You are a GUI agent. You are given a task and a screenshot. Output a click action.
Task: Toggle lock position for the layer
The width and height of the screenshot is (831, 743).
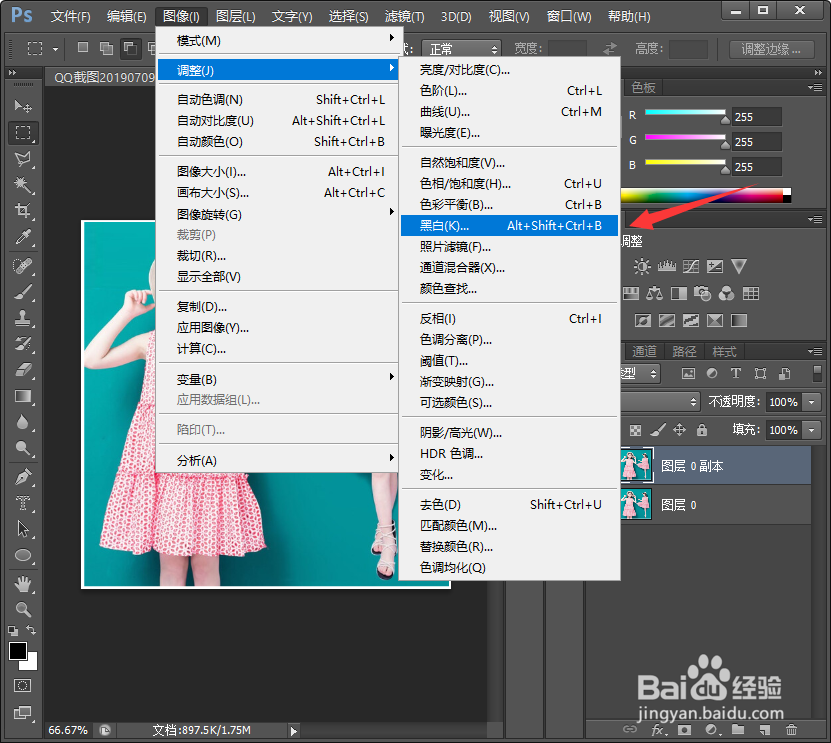[679, 429]
